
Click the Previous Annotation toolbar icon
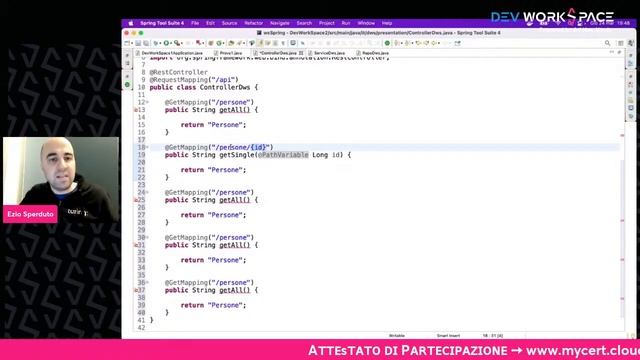[407, 43]
